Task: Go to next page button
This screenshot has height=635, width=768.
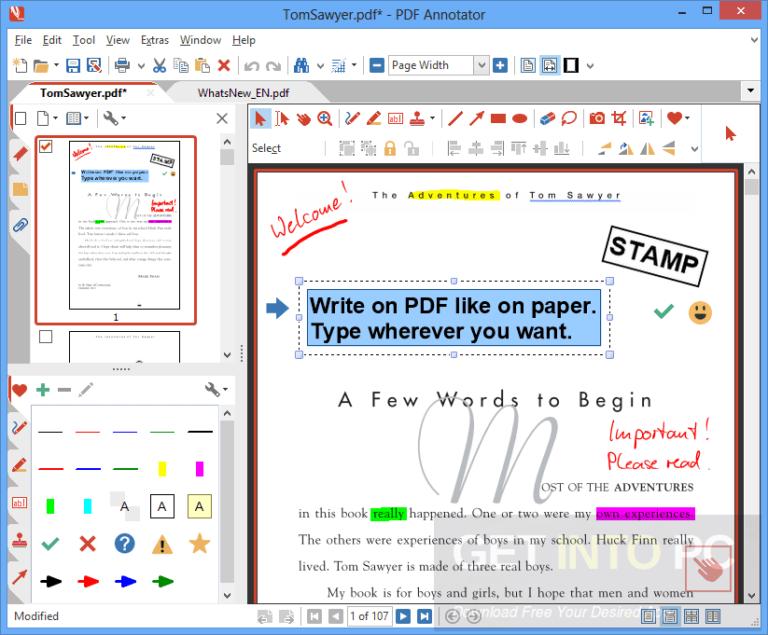Action: (403, 616)
